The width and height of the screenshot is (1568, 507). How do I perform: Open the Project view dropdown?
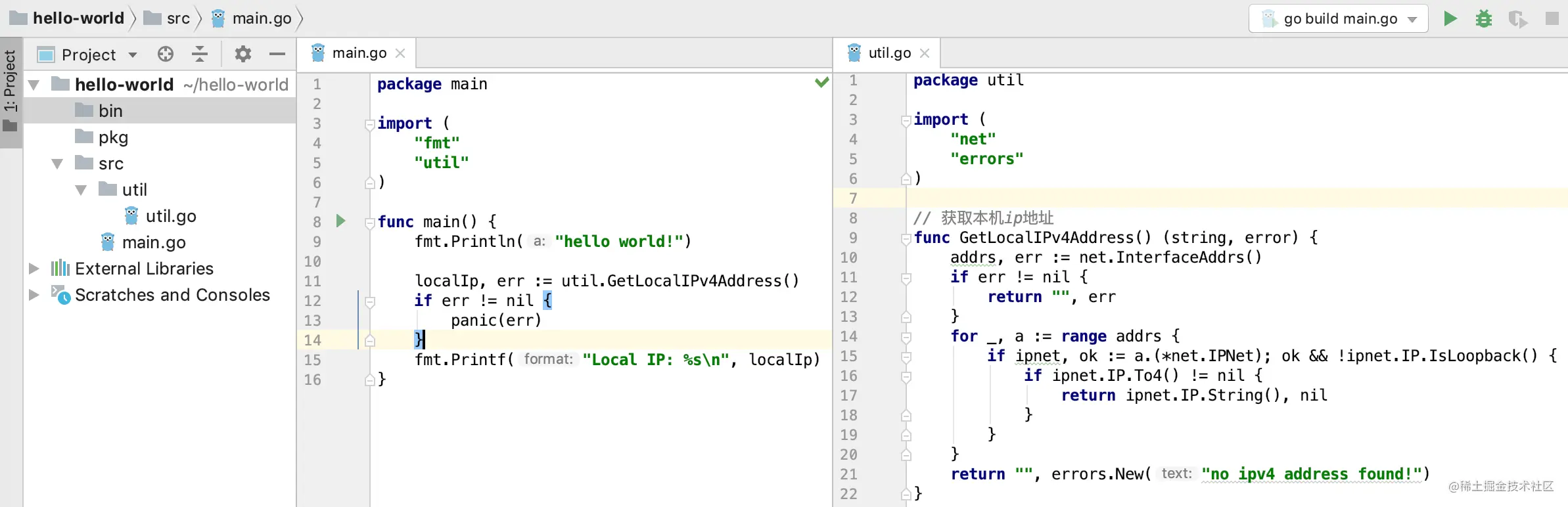pos(133,55)
